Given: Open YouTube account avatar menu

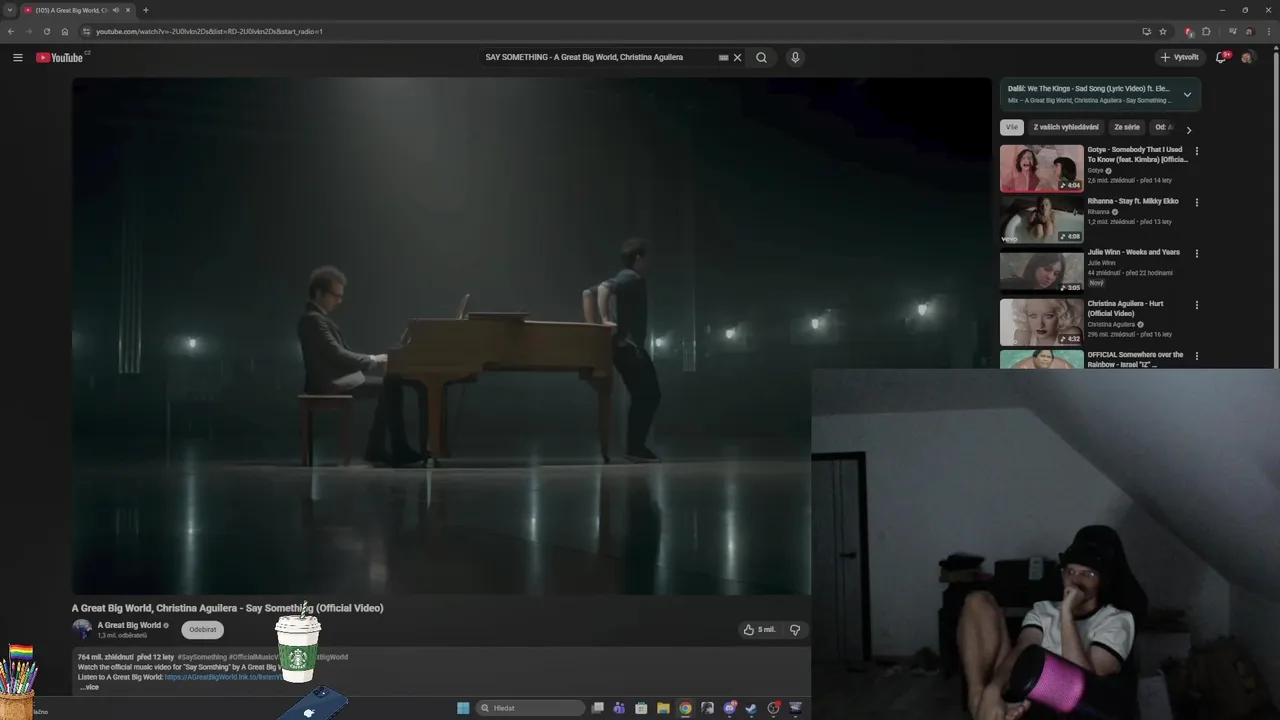Looking at the screenshot, I should tap(1247, 57).
